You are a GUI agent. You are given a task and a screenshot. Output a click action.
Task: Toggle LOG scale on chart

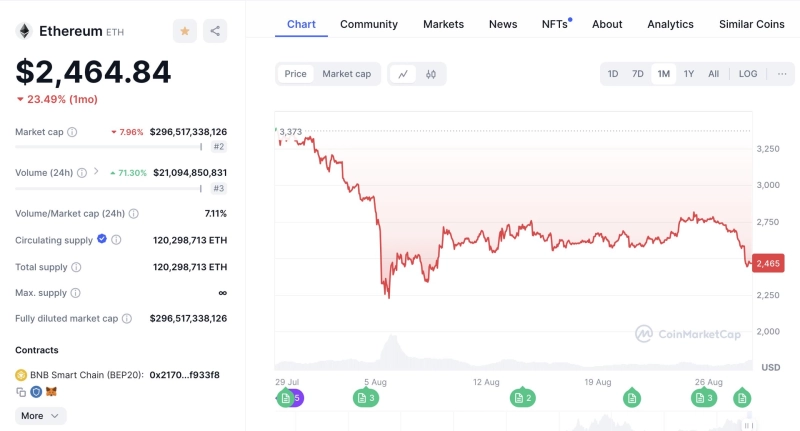click(x=748, y=74)
